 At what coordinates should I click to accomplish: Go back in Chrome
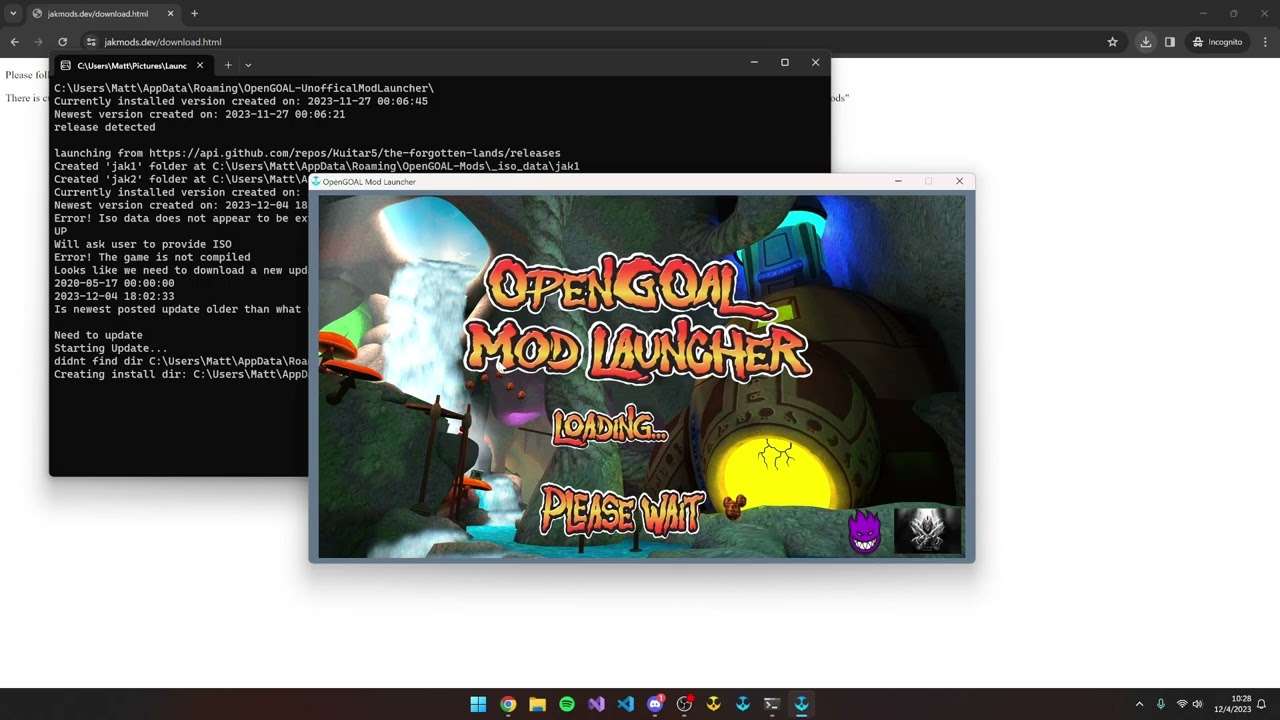coord(14,42)
